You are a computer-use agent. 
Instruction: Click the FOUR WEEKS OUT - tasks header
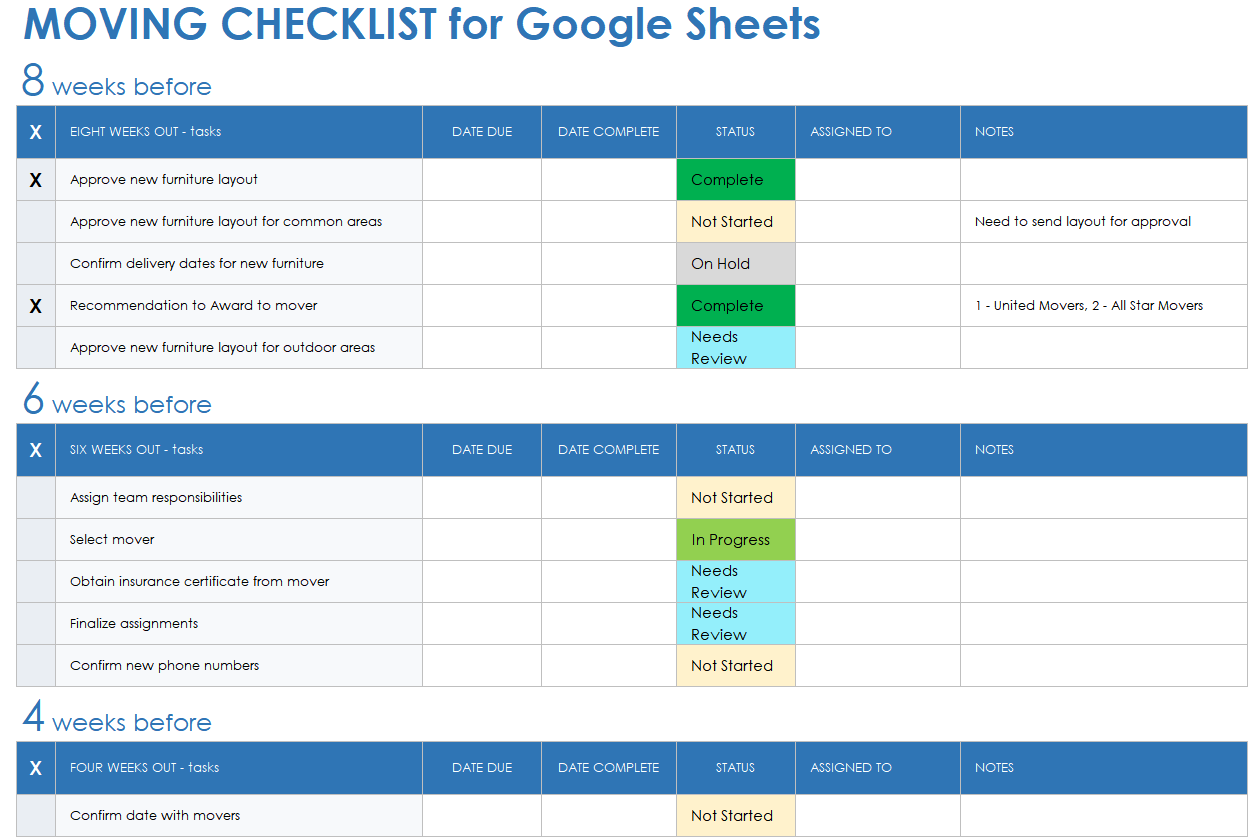[x=145, y=768]
